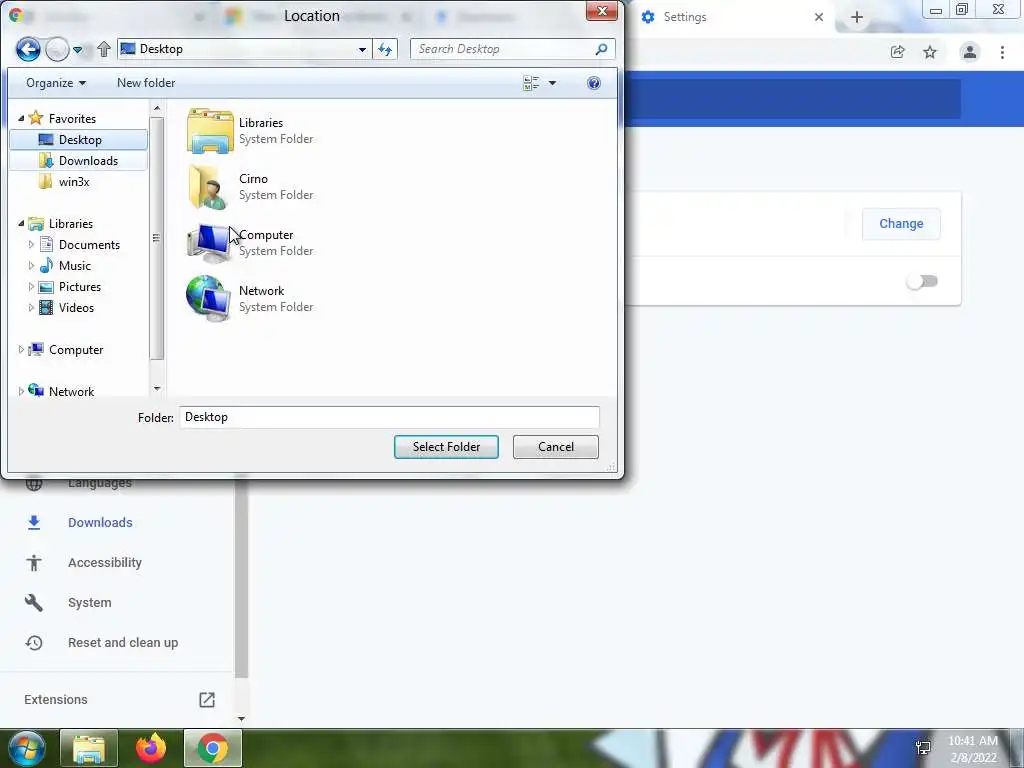This screenshot has height=768, width=1024.
Task: Open a new Chrome tab
Action: [857, 17]
